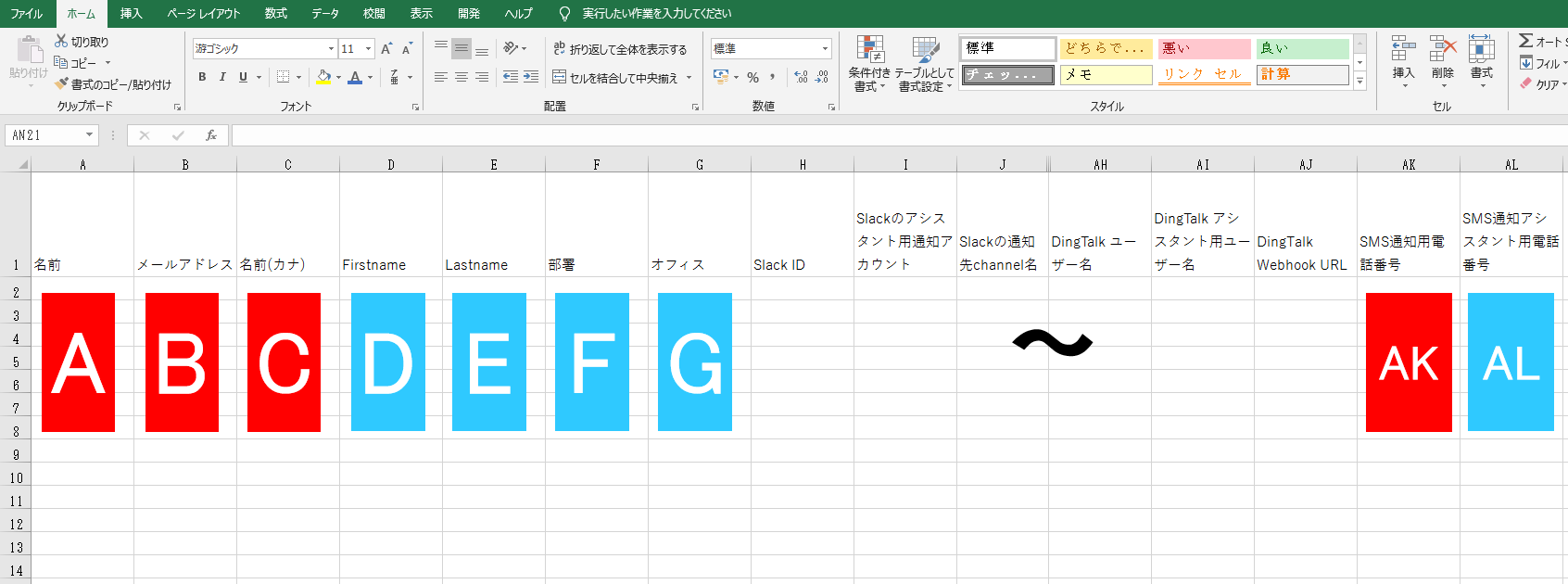The width and height of the screenshot is (1568, 584).
Task: Open the font name dropdown 游ゴシック
Action: click(x=331, y=48)
